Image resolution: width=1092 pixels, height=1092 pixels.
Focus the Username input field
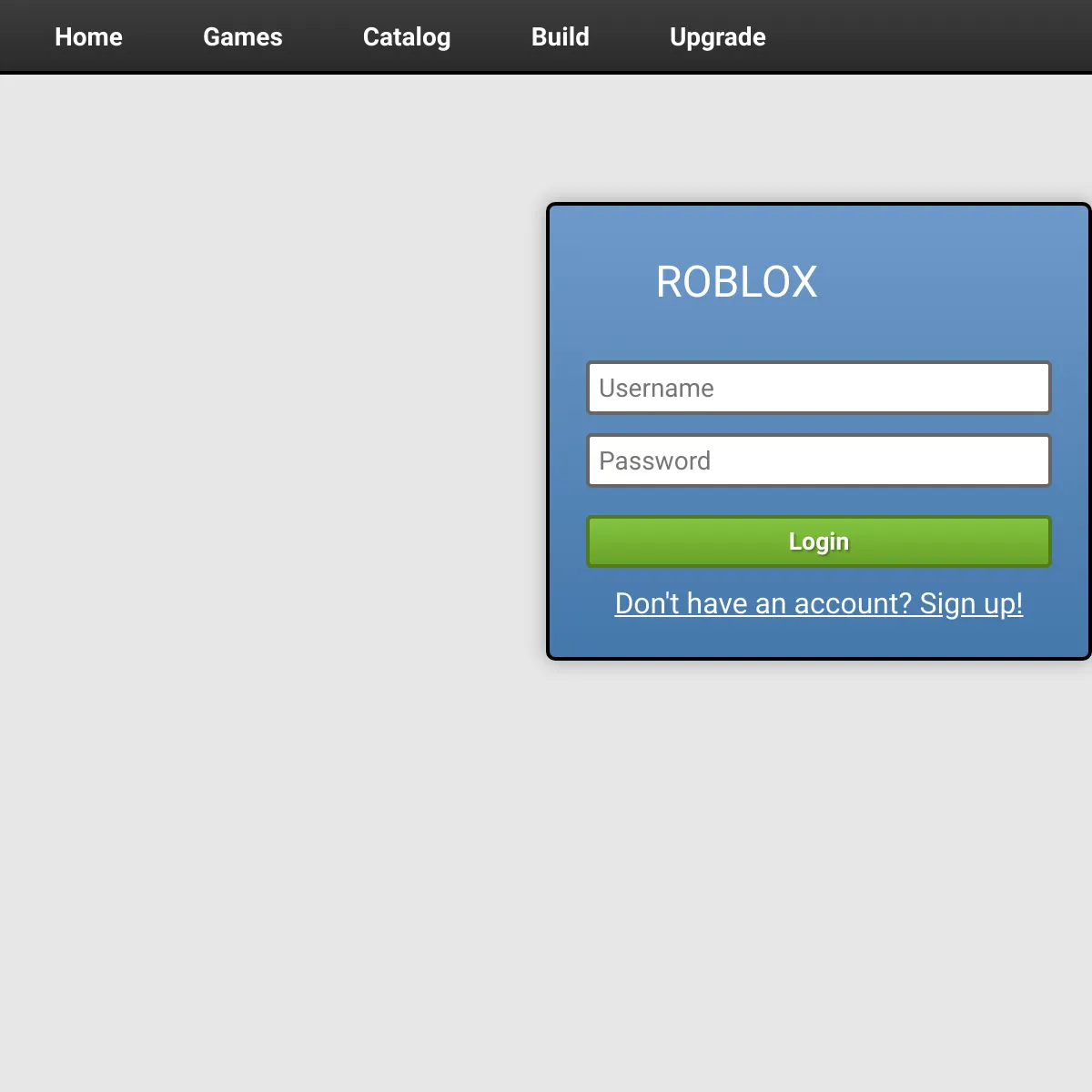tap(819, 388)
